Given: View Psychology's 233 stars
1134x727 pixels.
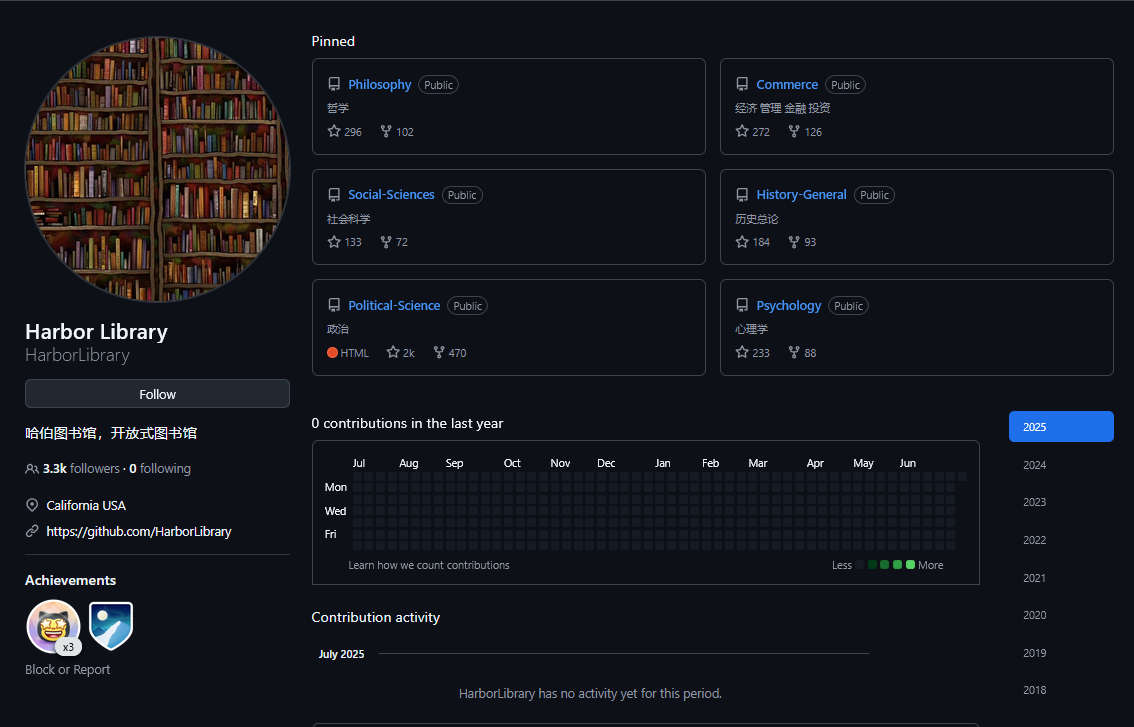Looking at the screenshot, I should pos(752,352).
